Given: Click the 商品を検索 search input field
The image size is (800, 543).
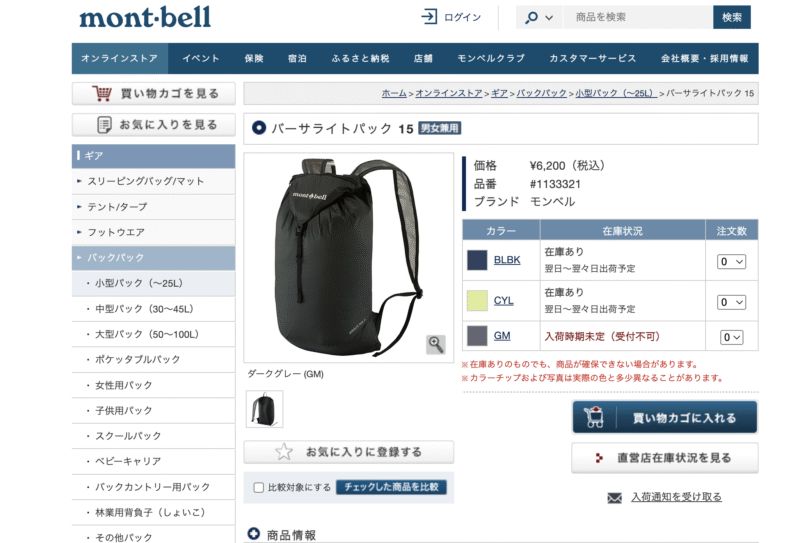Looking at the screenshot, I should [638, 17].
